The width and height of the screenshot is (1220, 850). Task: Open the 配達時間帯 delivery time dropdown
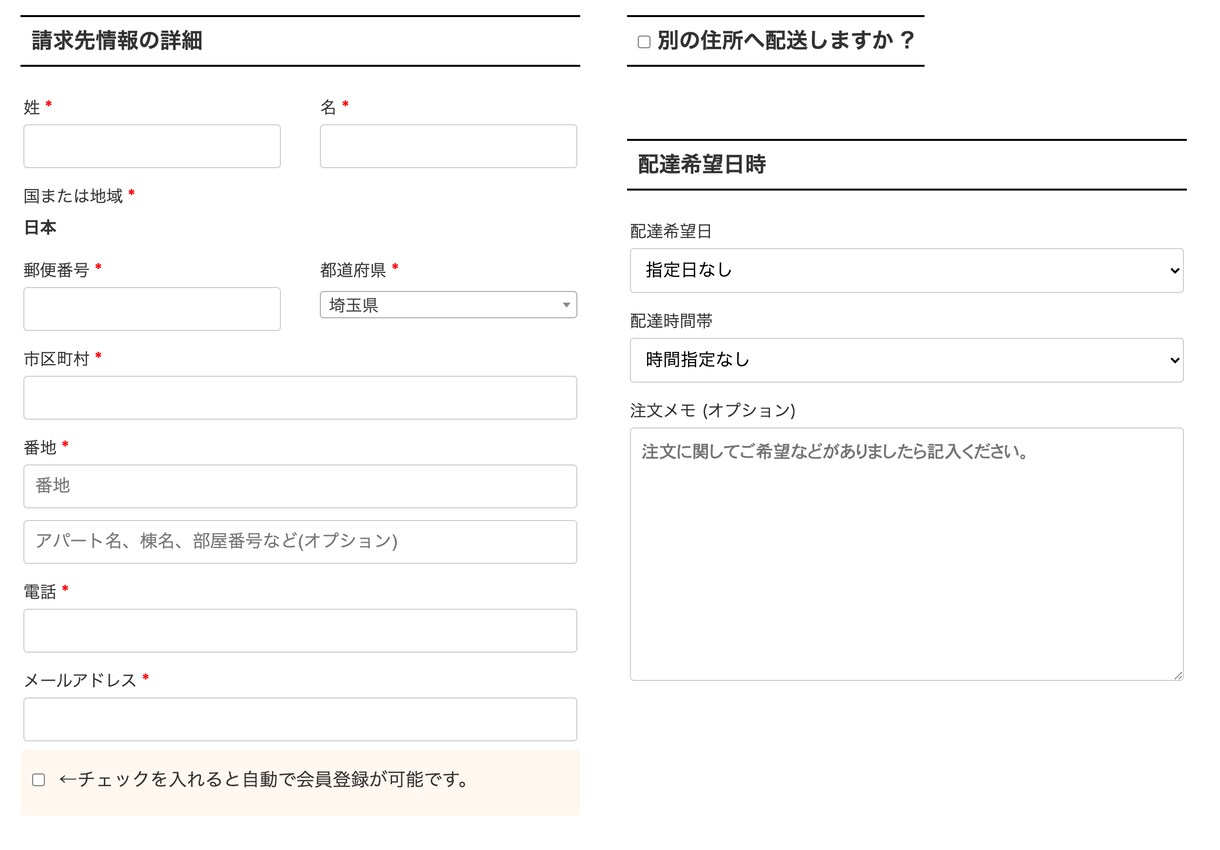(x=907, y=360)
